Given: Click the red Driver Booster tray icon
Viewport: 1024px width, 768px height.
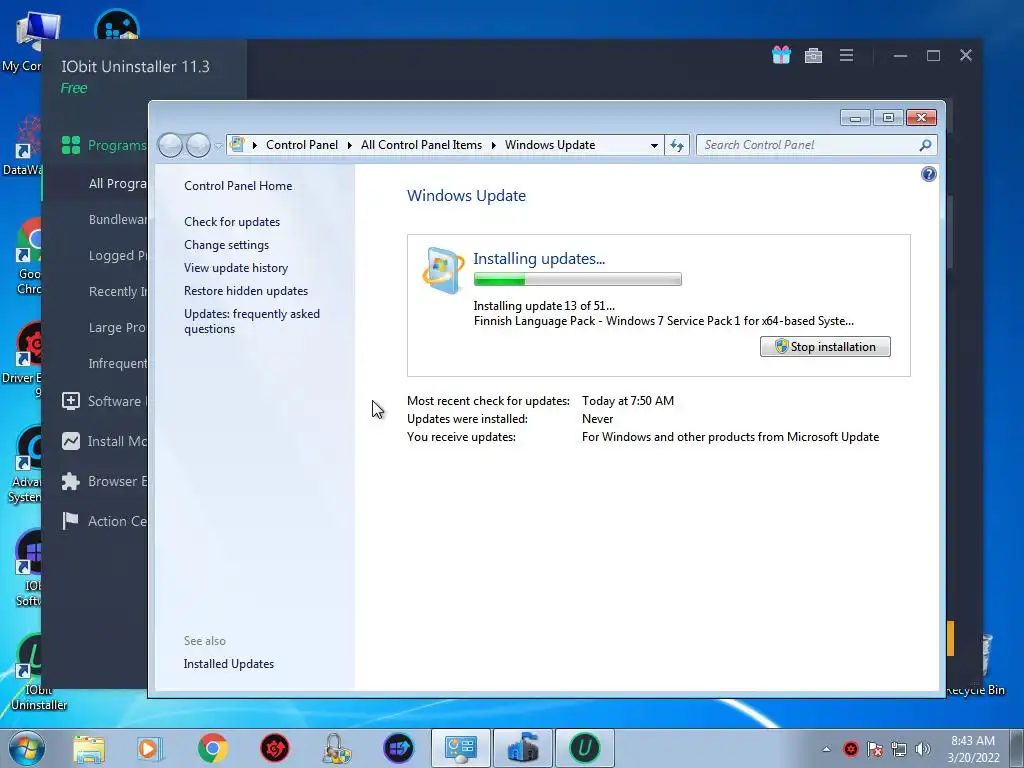Looking at the screenshot, I should coord(850,749).
